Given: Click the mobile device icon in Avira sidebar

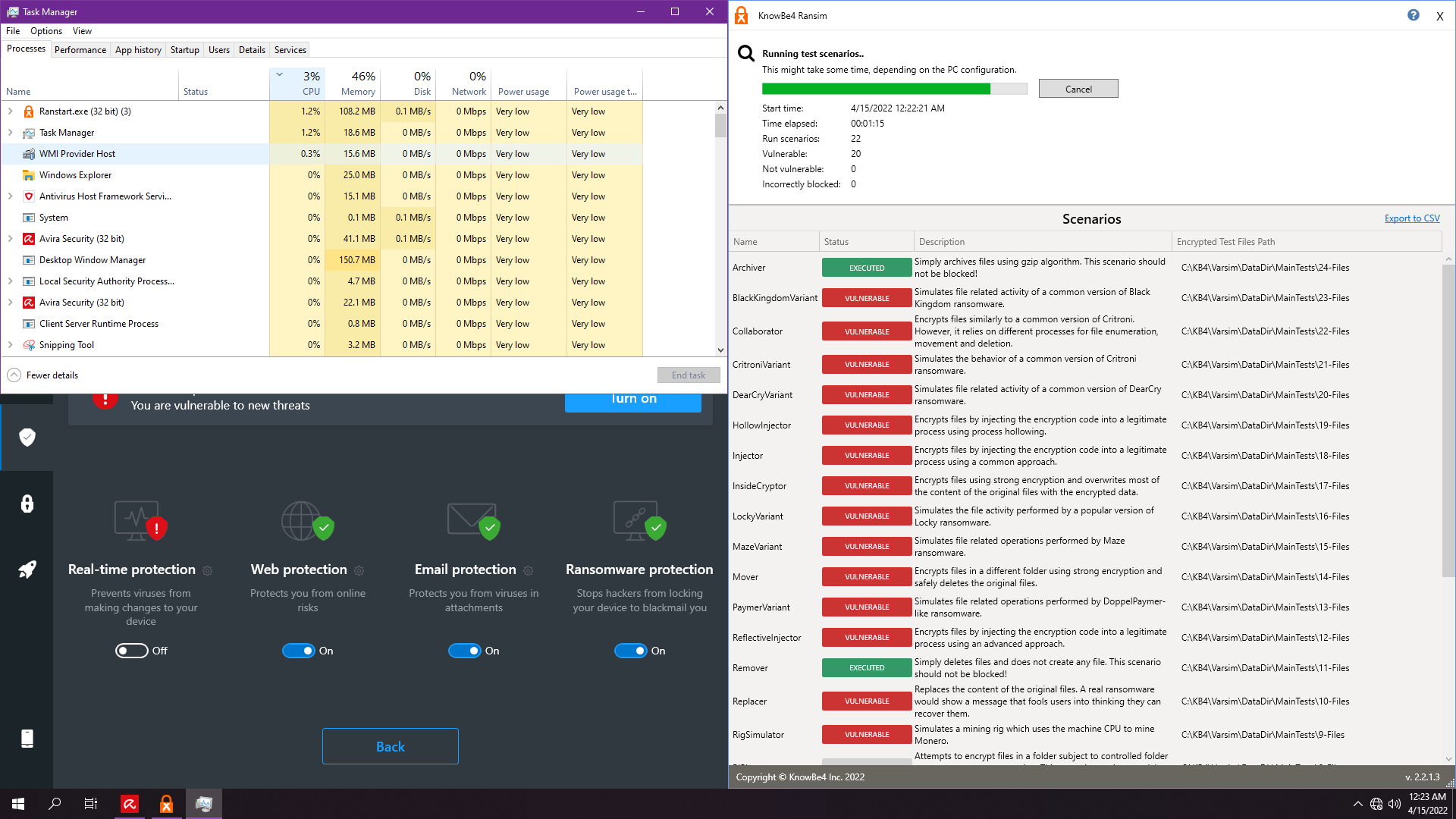Looking at the screenshot, I should point(27,739).
